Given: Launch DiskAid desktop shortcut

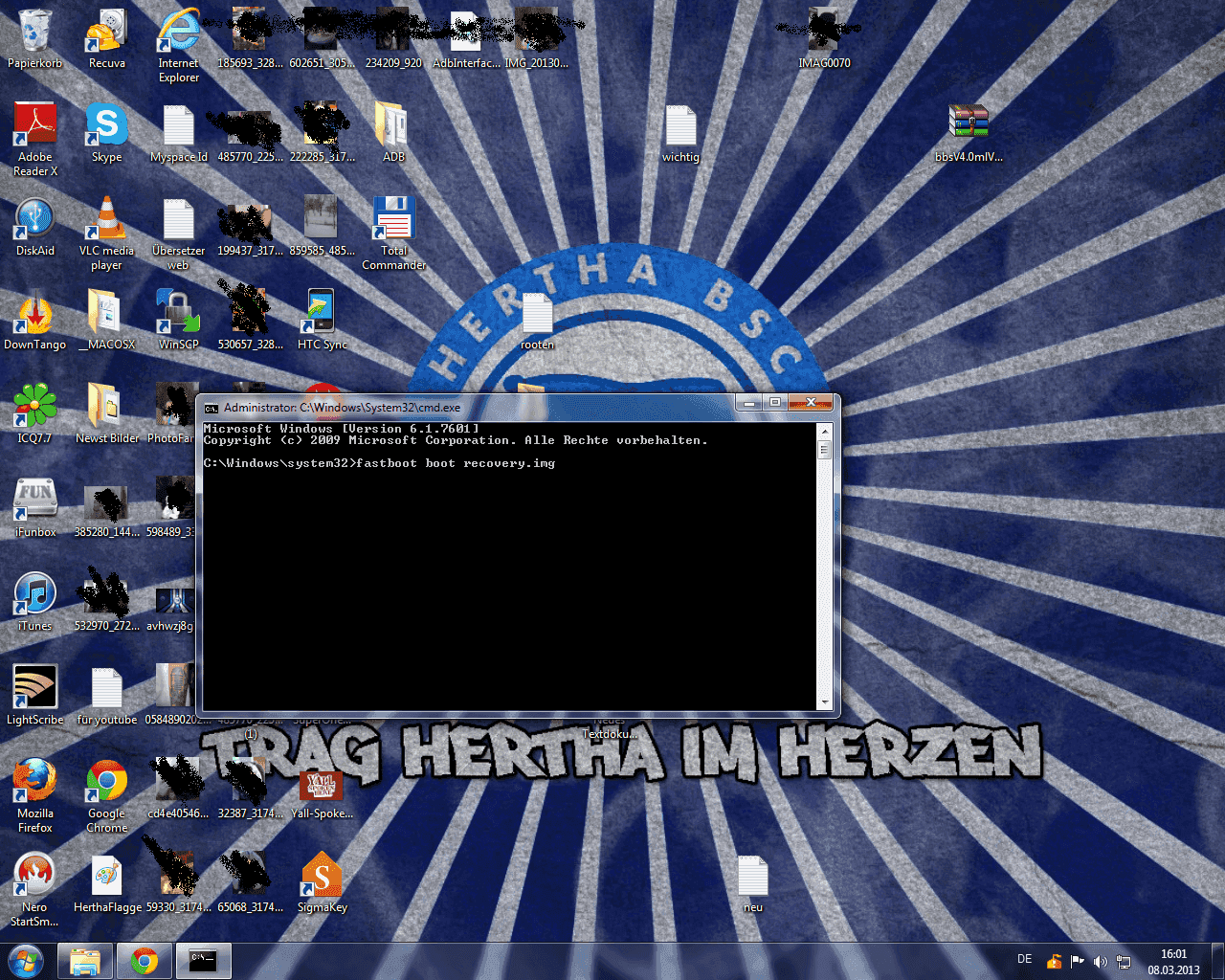Looking at the screenshot, I should coord(35,227).
